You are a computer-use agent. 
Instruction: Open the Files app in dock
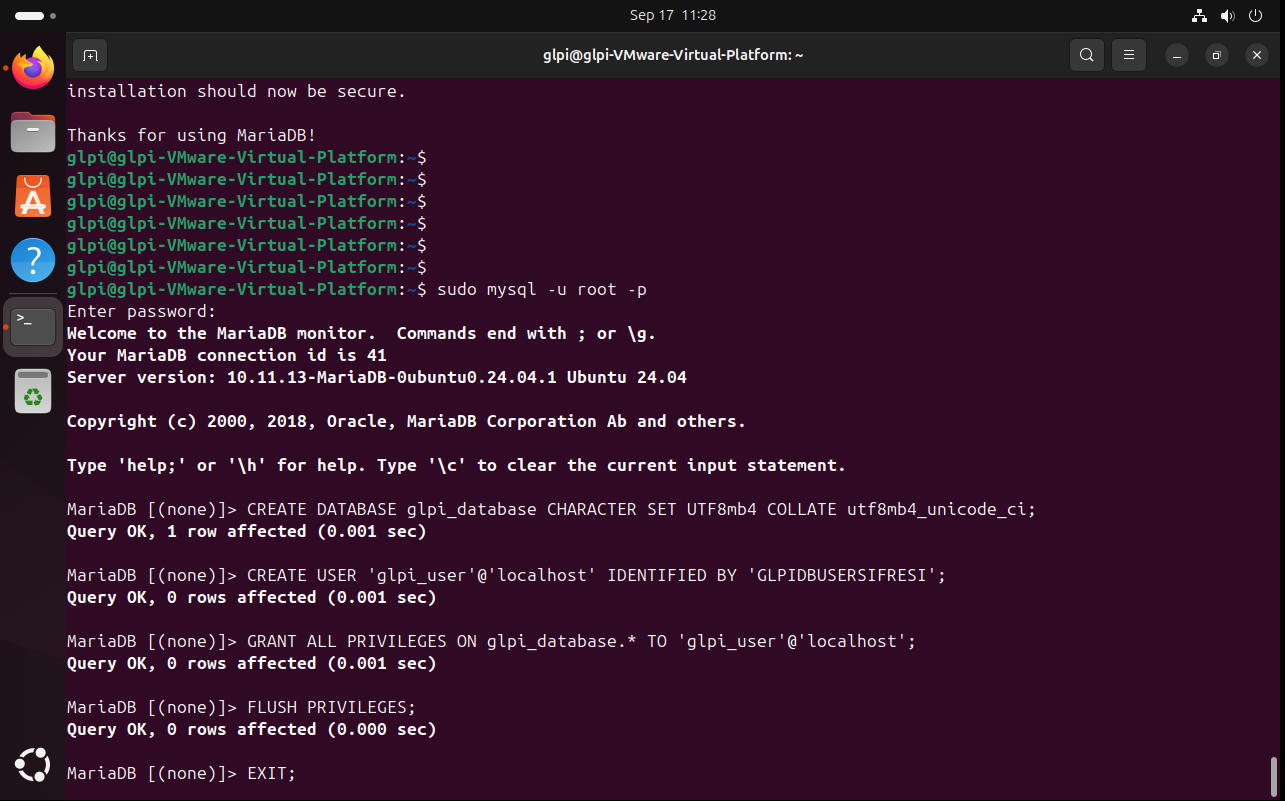pyautogui.click(x=33, y=132)
